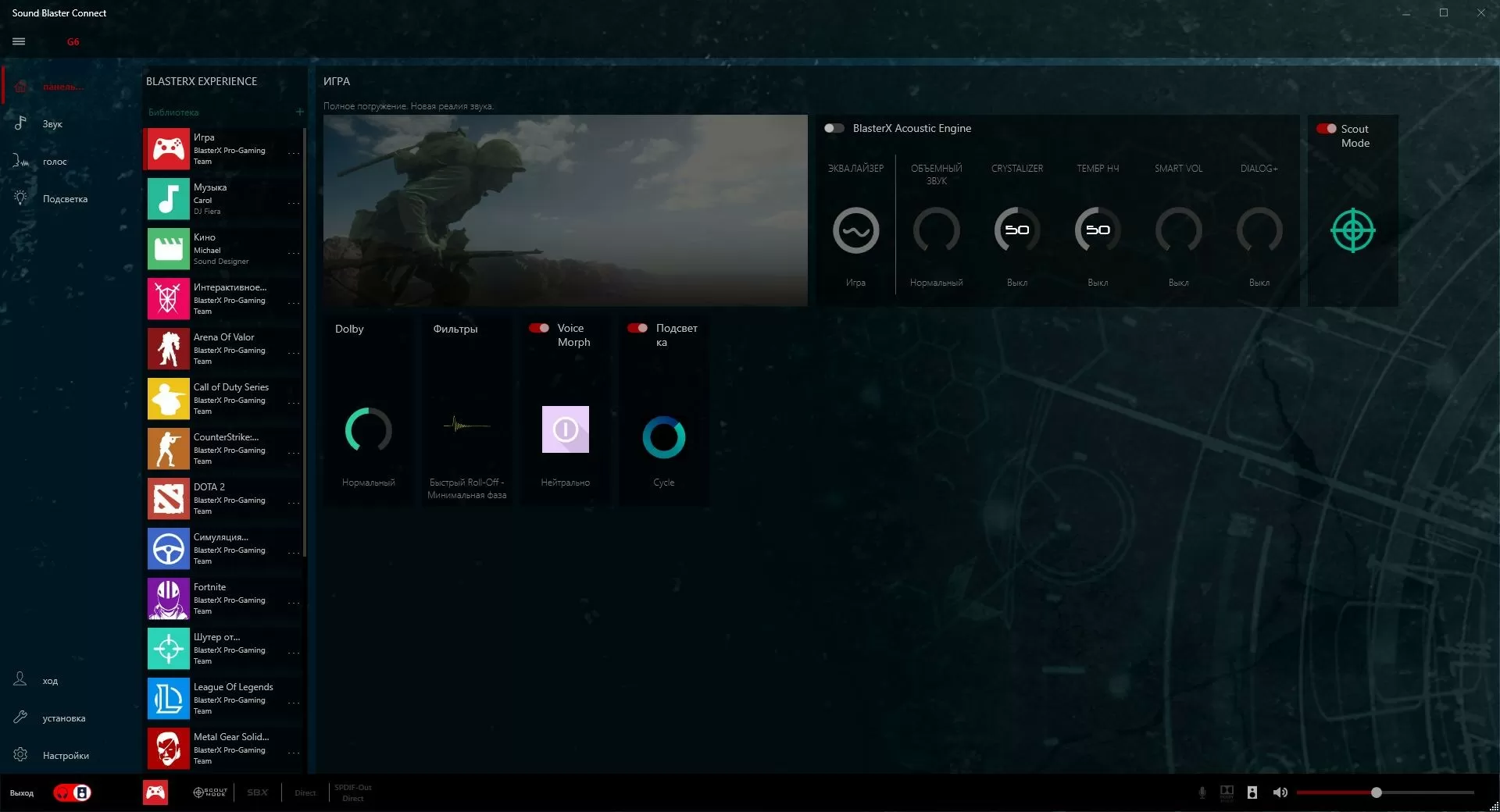Screen dimensions: 1500x812
Task: Click the Smart Vol dial
Action: point(1178,230)
